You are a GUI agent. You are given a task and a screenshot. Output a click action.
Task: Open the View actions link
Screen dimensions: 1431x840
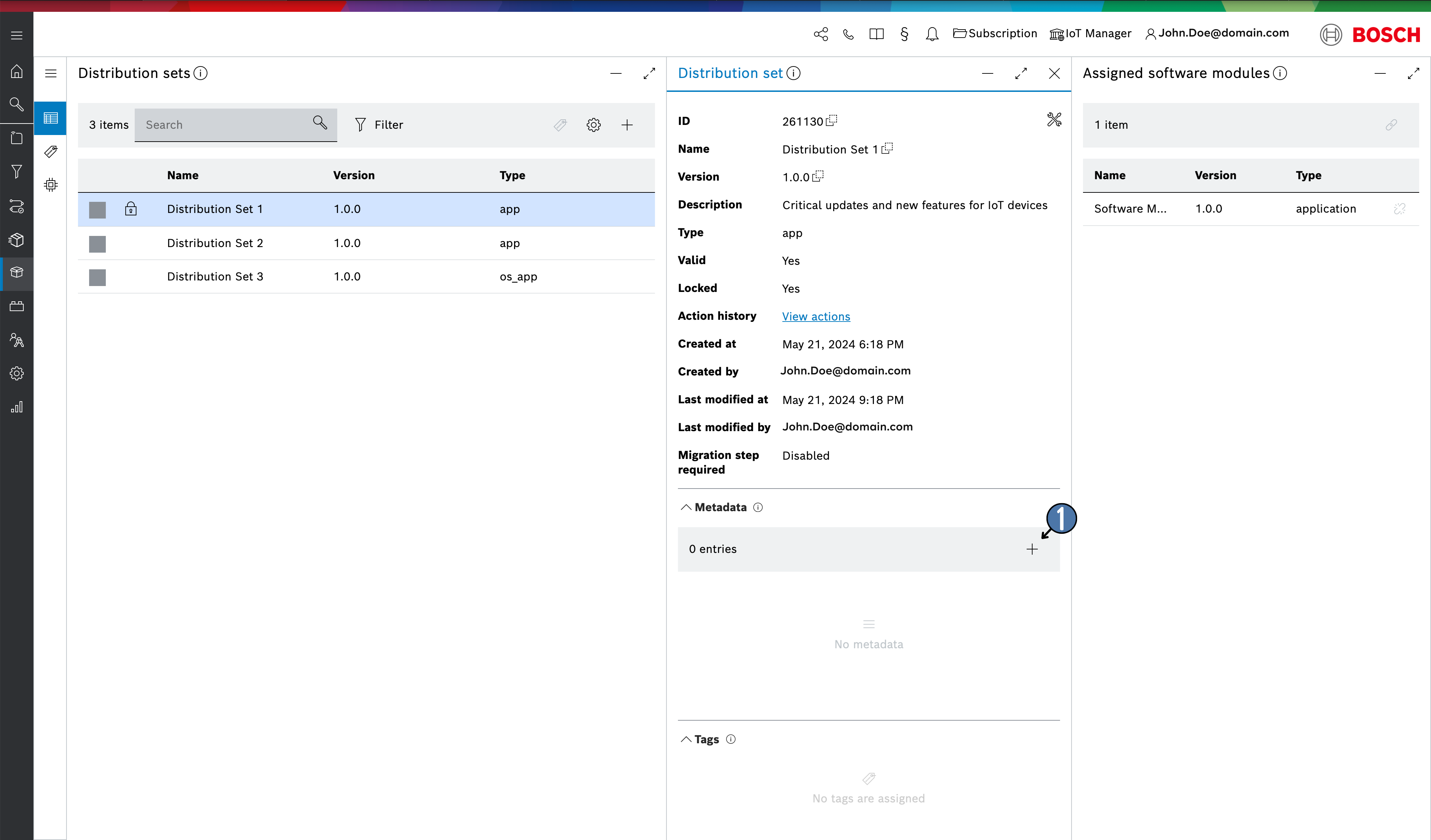point(815,316)
